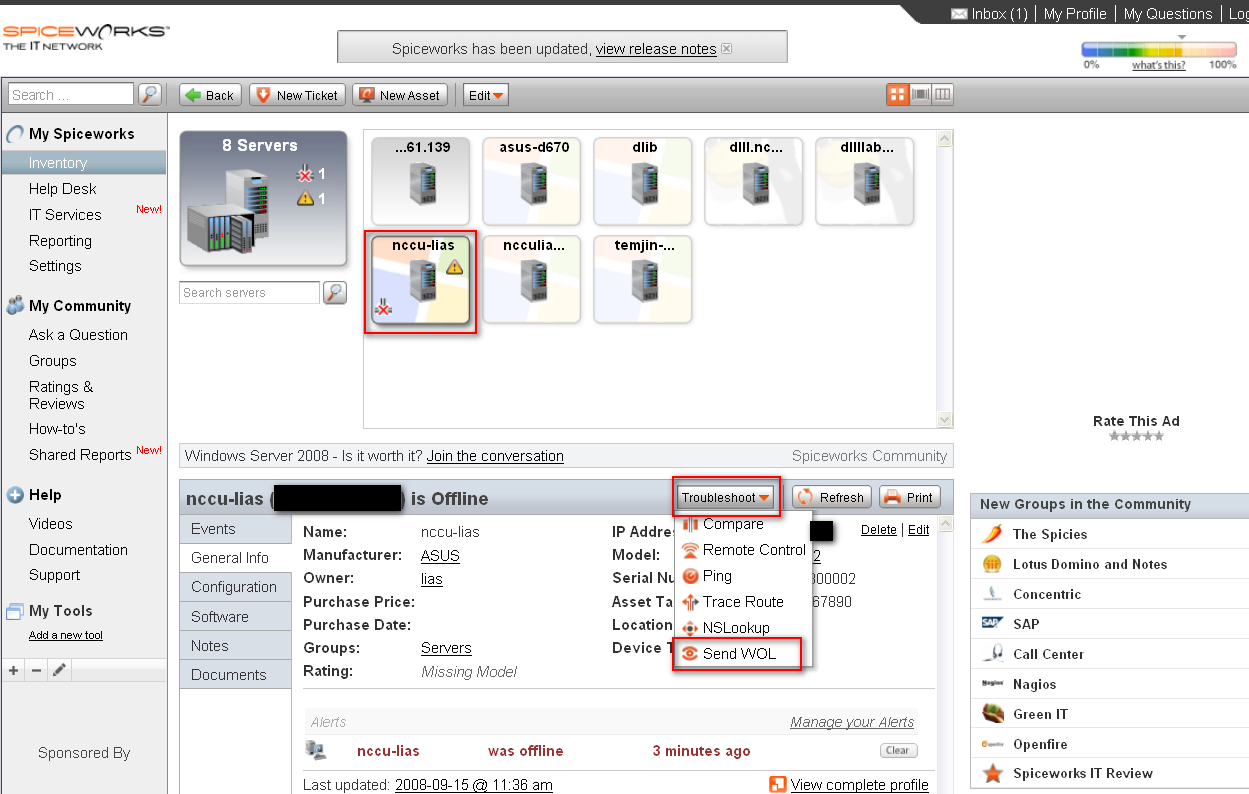The width and height of the screenshot is (1249, 794).
Task: Open the Servers group link
Action: click(x=446, y=648)
